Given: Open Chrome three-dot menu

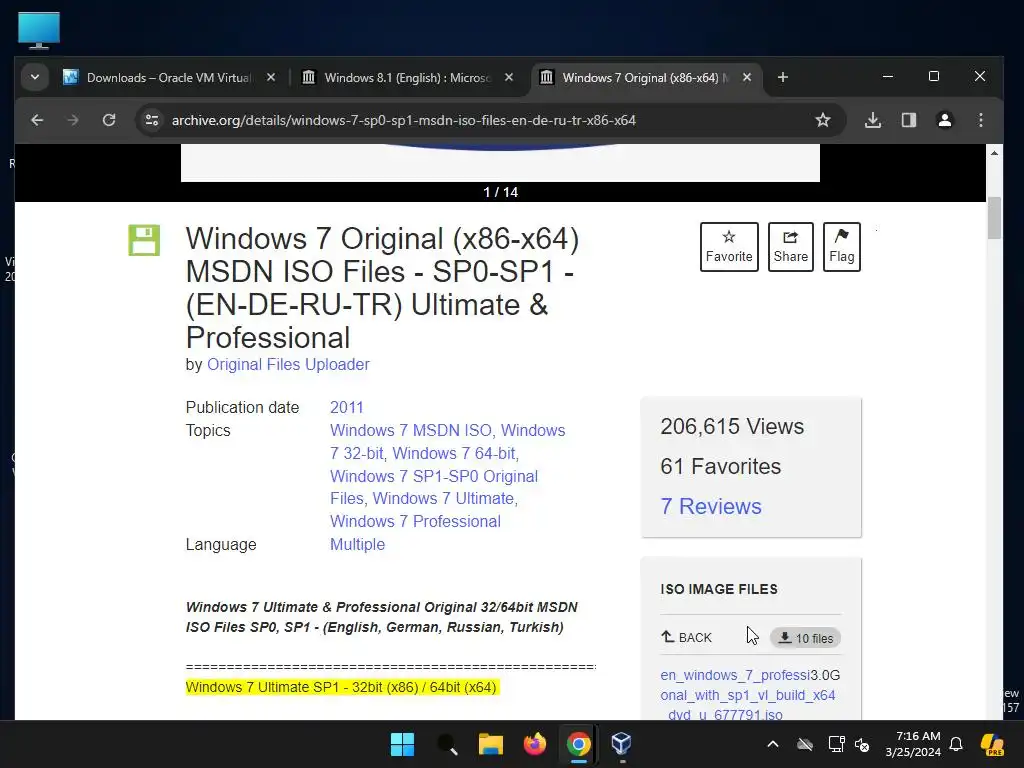Looking at the screenshot, I should point(981,120).
